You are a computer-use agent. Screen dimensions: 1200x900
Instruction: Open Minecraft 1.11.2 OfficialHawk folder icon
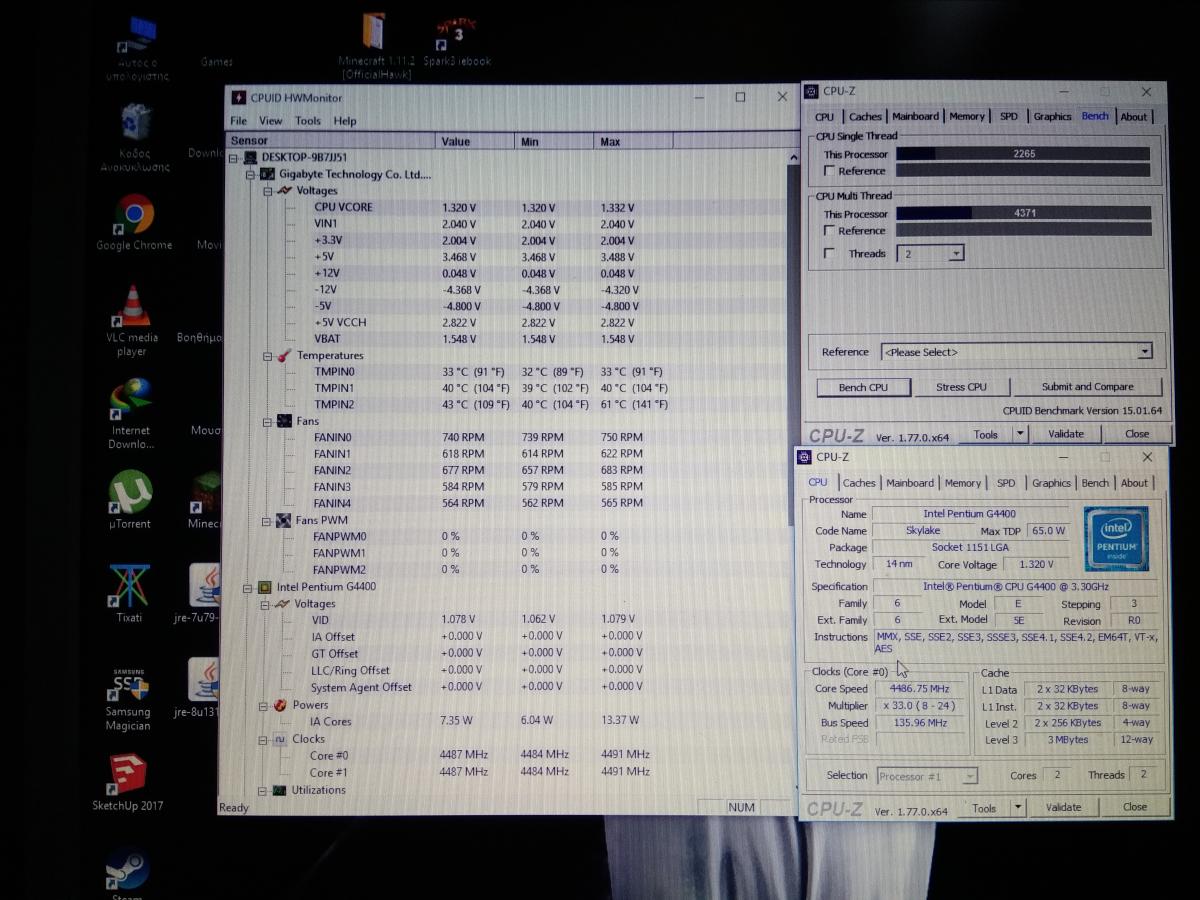tap(373, 31)
